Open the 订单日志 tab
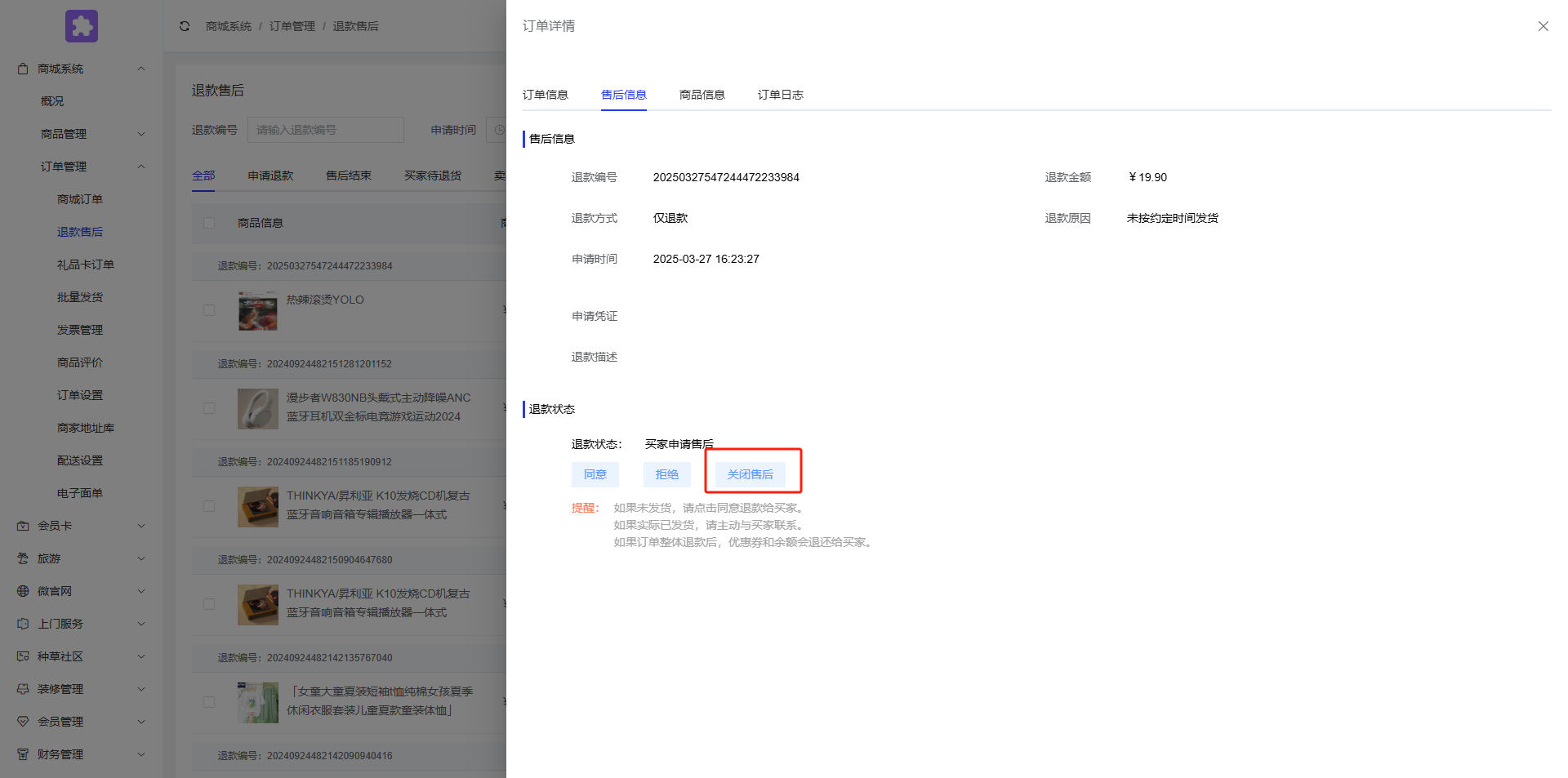 click(779, 94)
